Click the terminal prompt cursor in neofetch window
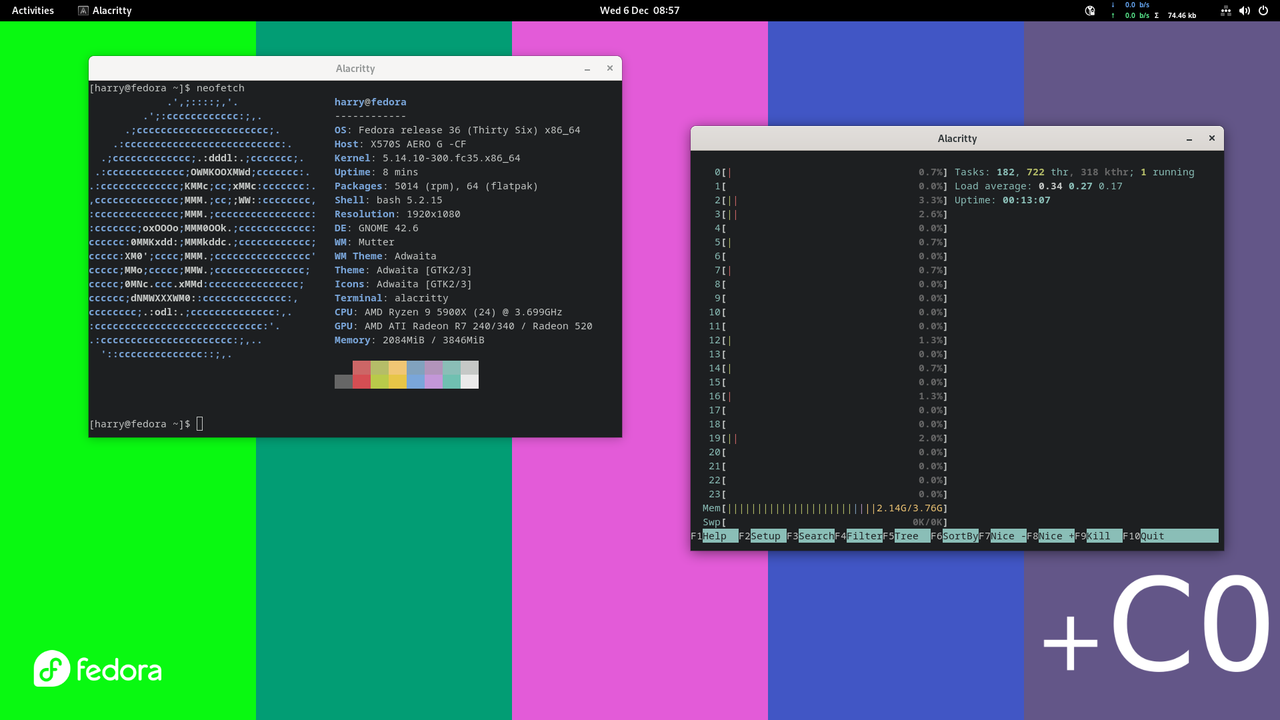Viewport: 1280px width, 720px height. click(x=200, y=424)
